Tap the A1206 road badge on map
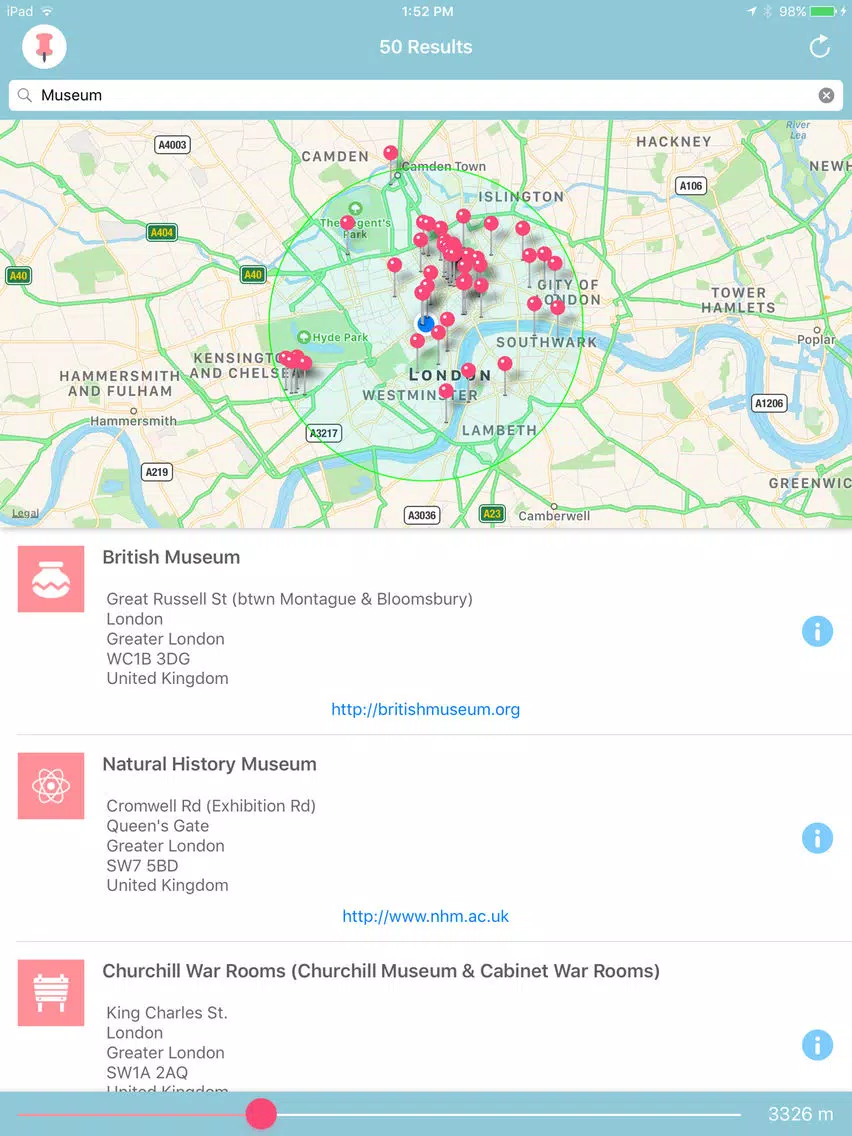 point(769,403)
